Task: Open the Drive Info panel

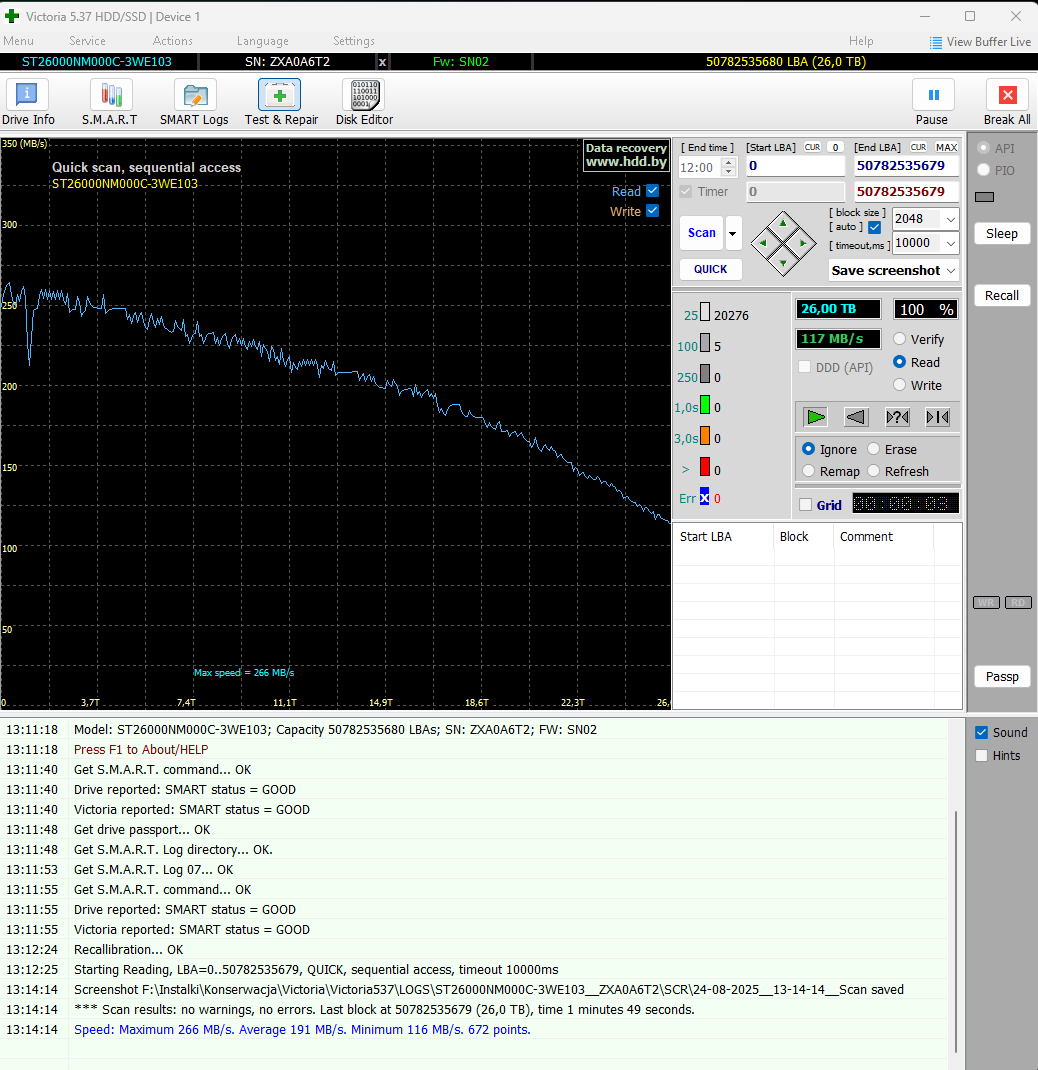Action: pos(28,103)
